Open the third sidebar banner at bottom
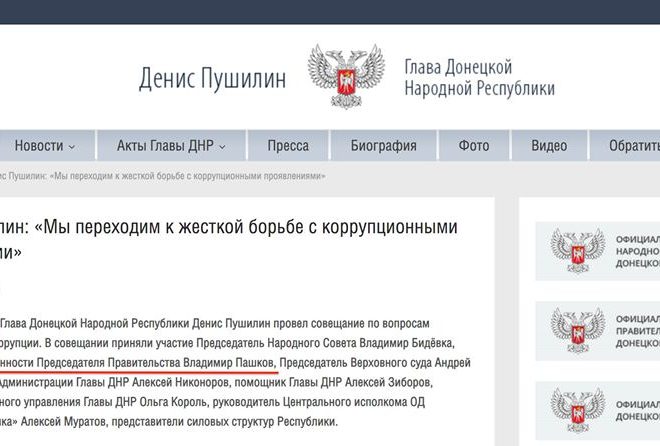 (598, 411)
